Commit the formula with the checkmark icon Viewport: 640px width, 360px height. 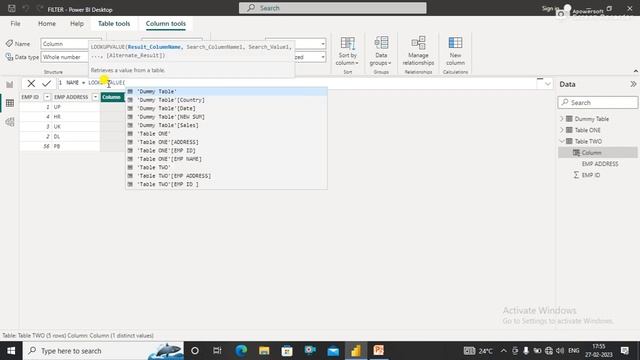[x=47, y=84]
